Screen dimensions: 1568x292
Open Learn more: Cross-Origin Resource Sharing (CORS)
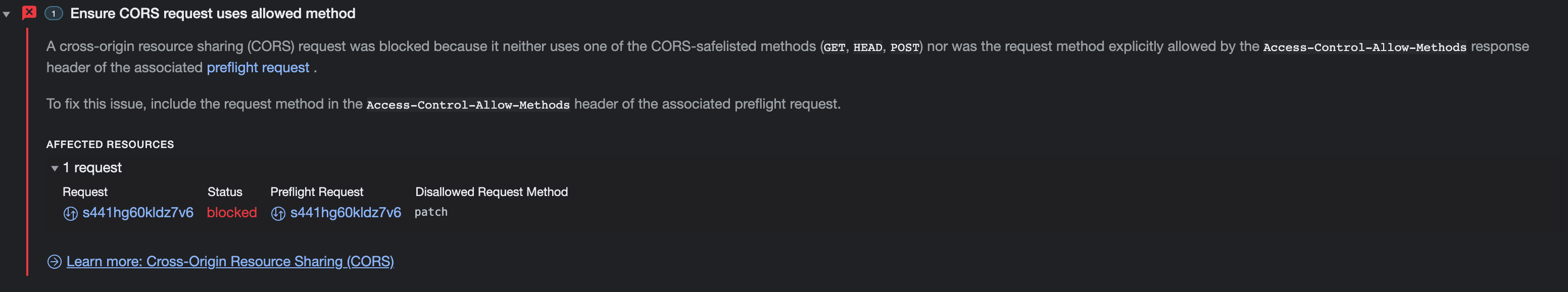point(231,261)
